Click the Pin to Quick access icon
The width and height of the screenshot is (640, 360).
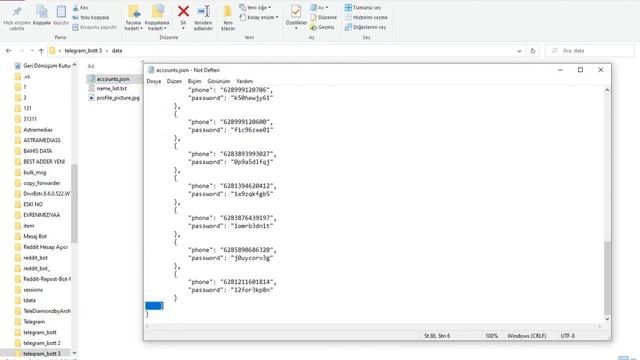(x=17, y=12)
